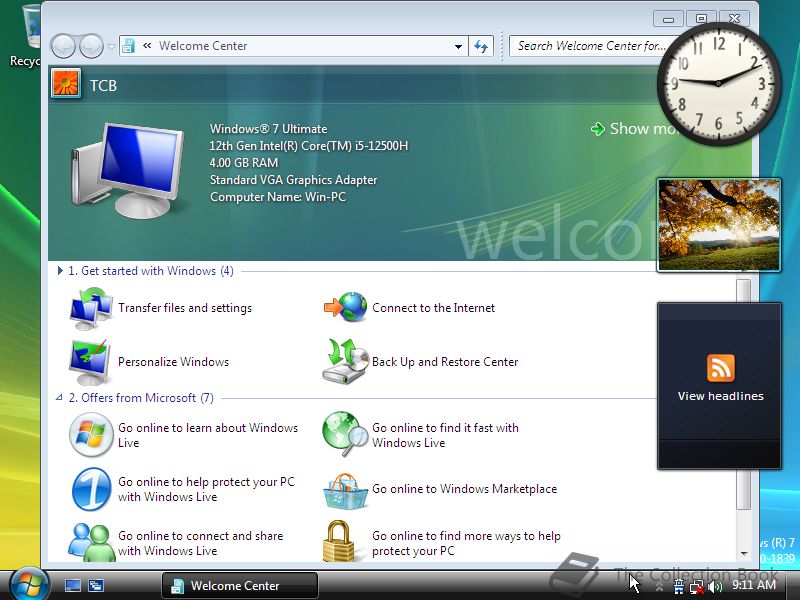Click the 4.00 GB RAM text

[244, 163]
